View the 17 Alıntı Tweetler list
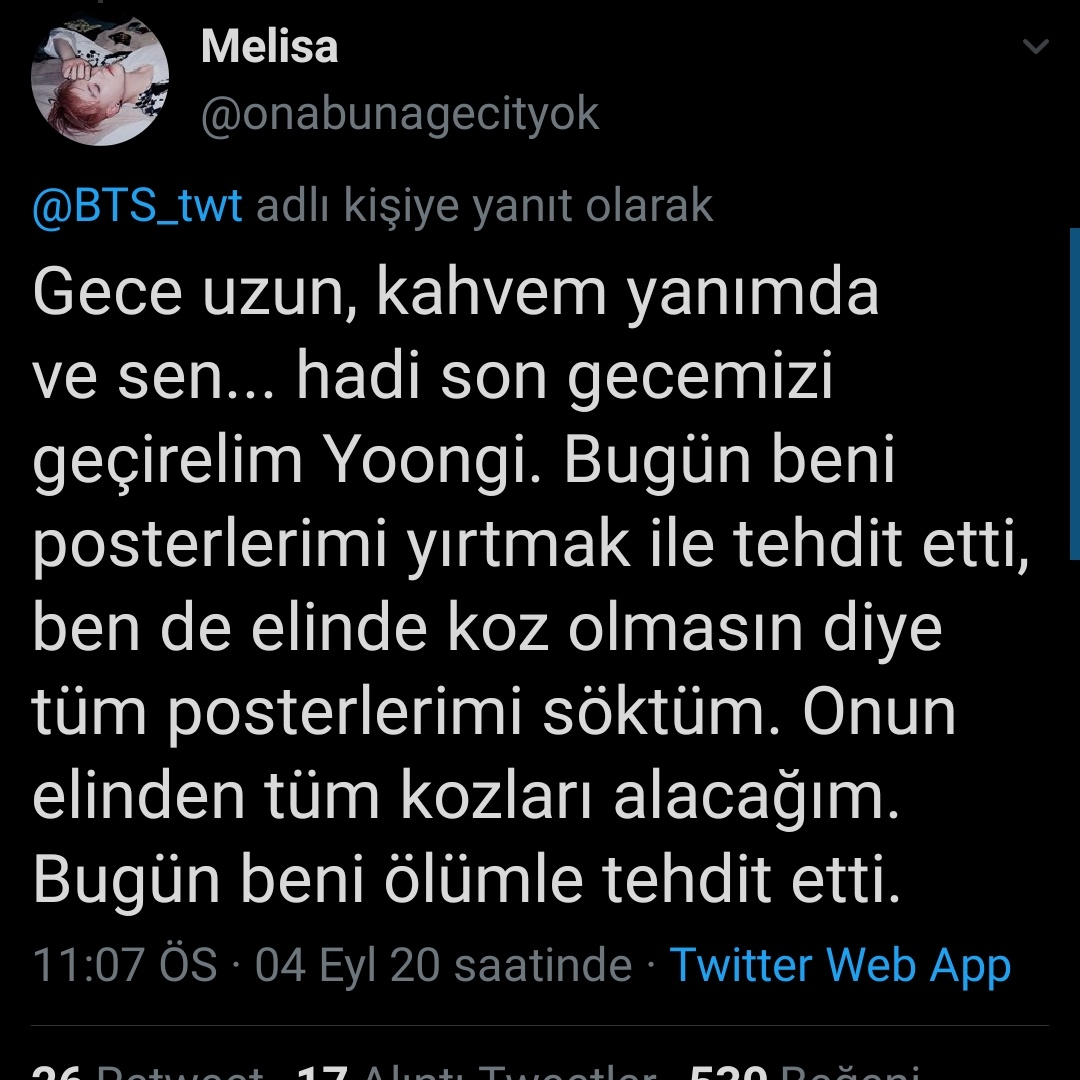Viewport: 1080px width, 1080px height. click(x=470, y=1072)
